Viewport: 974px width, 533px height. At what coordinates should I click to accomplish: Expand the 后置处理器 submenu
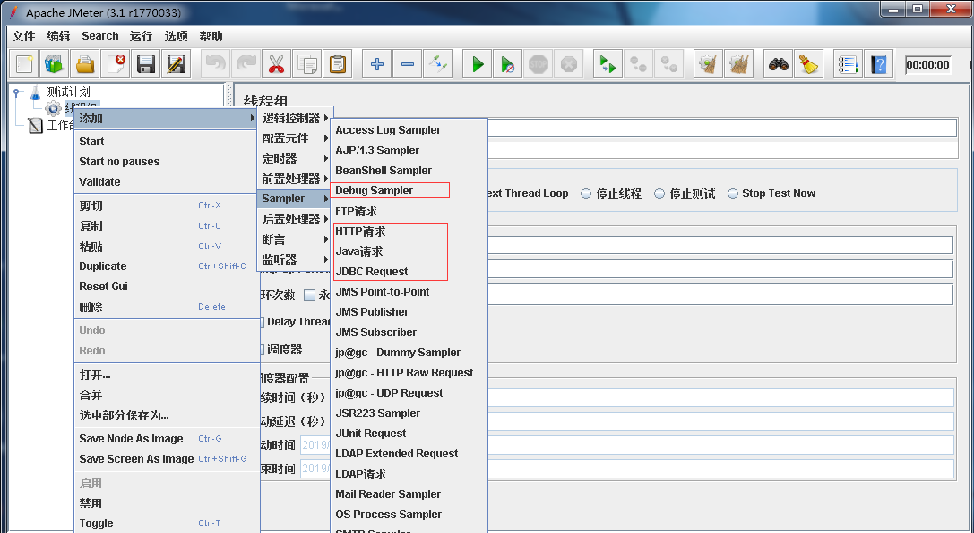(294, 219)
